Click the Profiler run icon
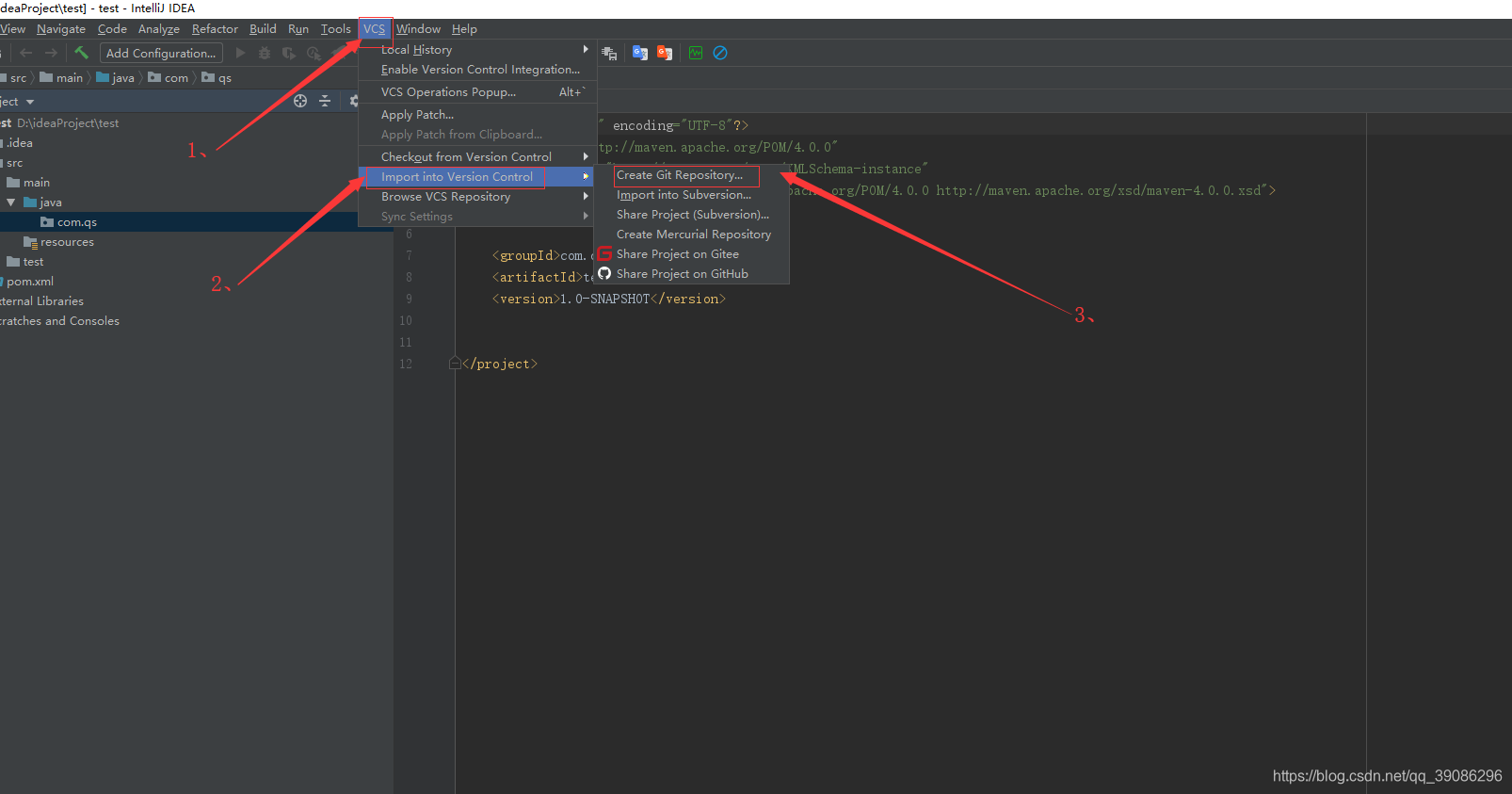The image size is (1512, 794). [x=314, y=54]
